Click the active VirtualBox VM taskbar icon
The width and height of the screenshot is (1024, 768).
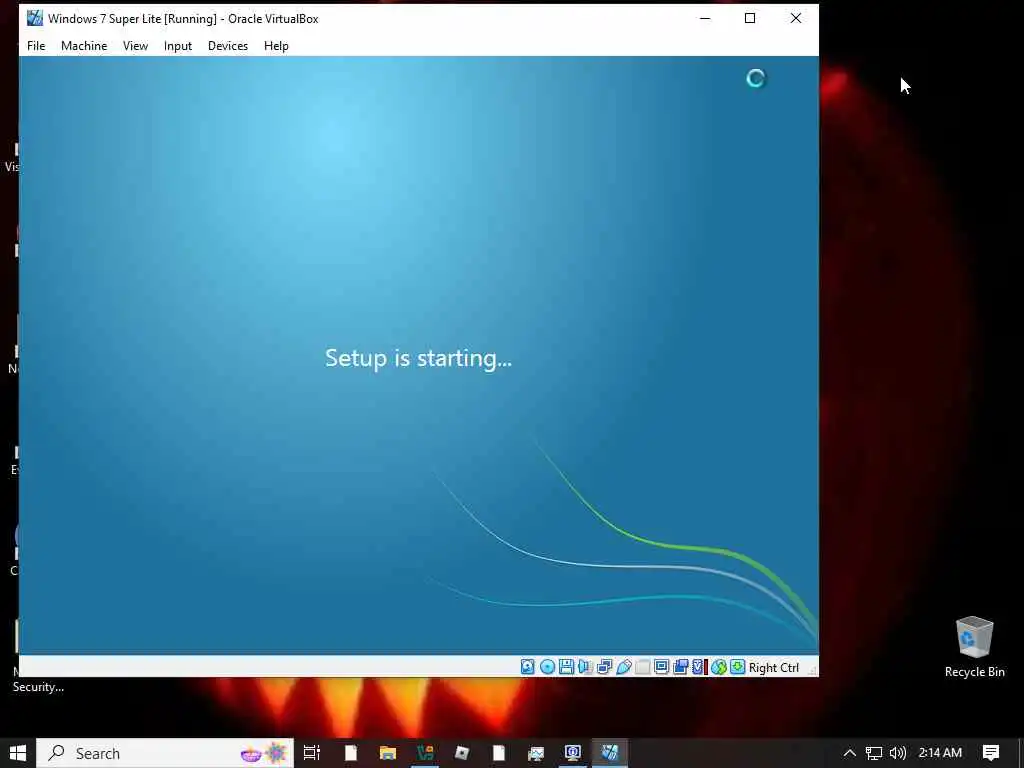(x=610, y=753)
